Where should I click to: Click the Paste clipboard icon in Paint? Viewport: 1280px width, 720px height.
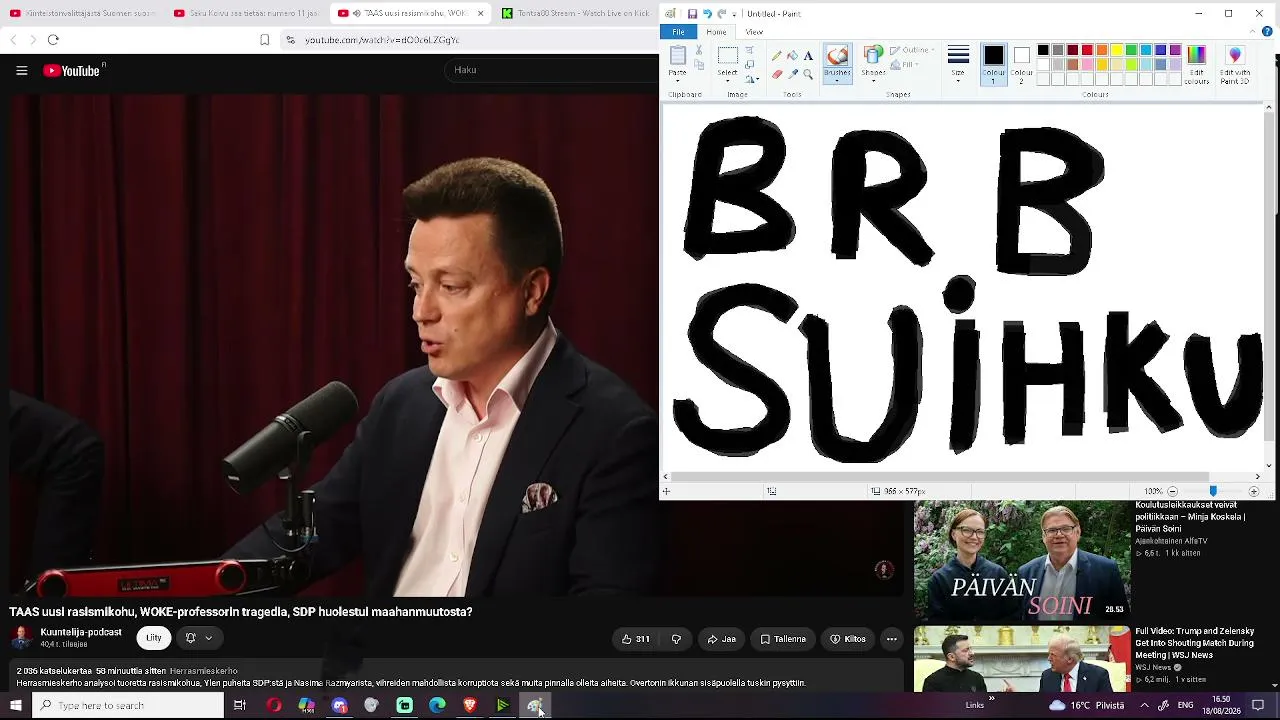(x=677, y=56)
